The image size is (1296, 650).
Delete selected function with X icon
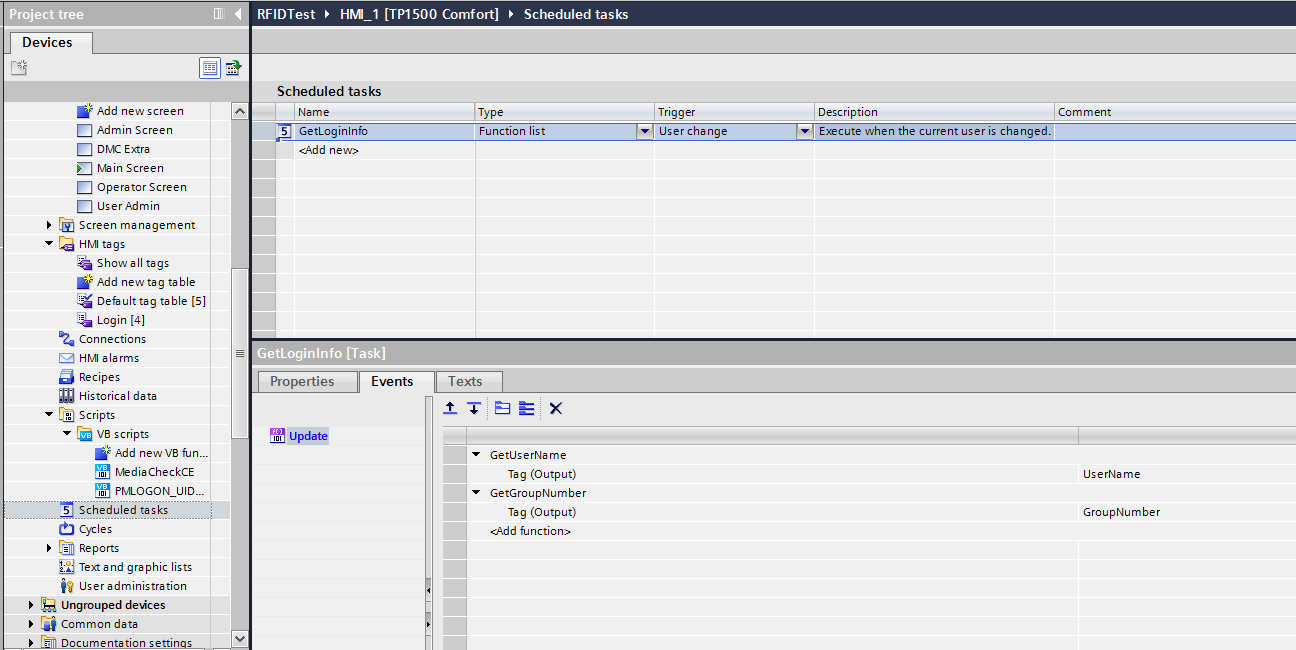(556, 408)
